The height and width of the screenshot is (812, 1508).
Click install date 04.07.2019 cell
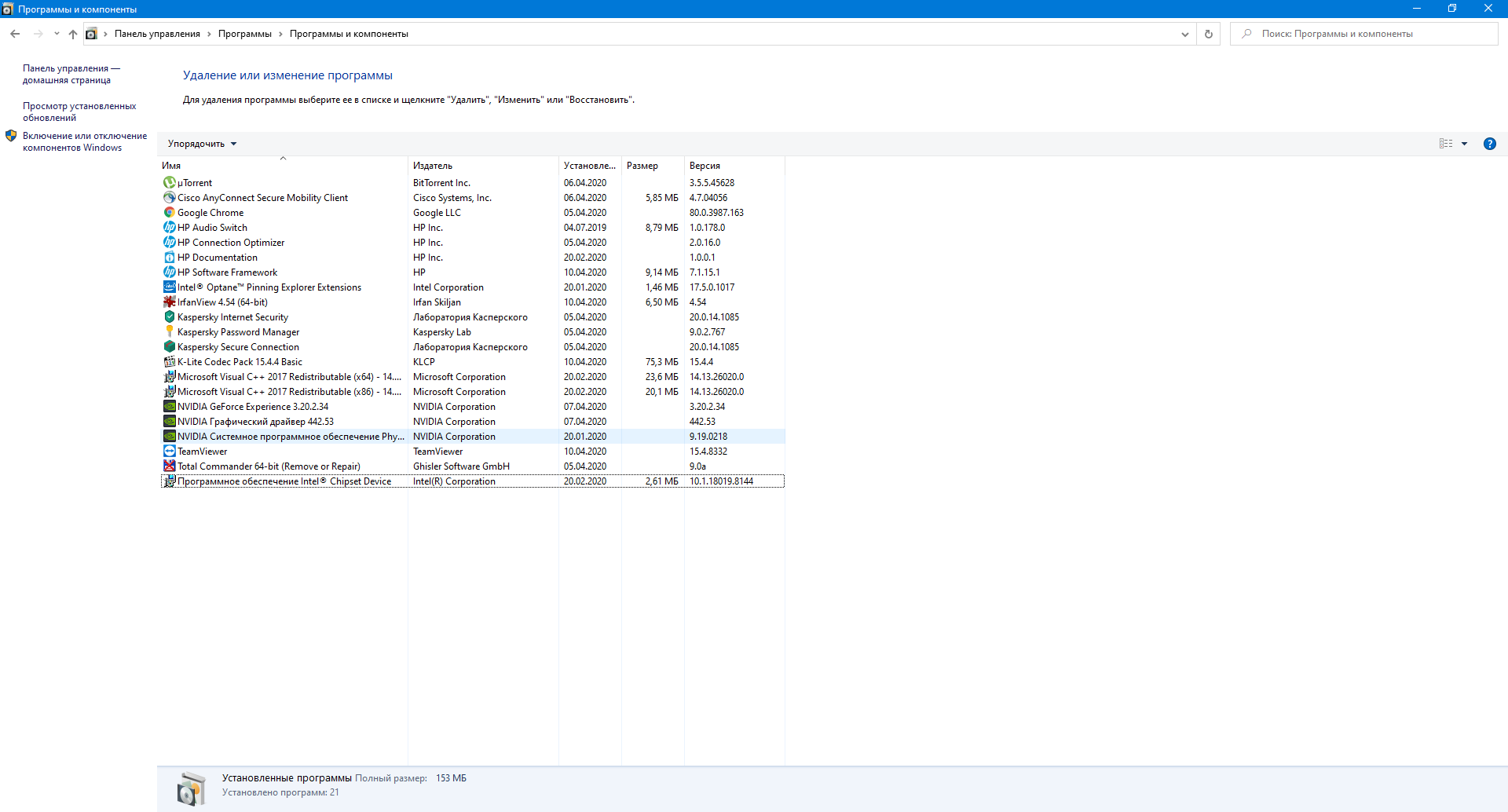[x=585, y=228]
